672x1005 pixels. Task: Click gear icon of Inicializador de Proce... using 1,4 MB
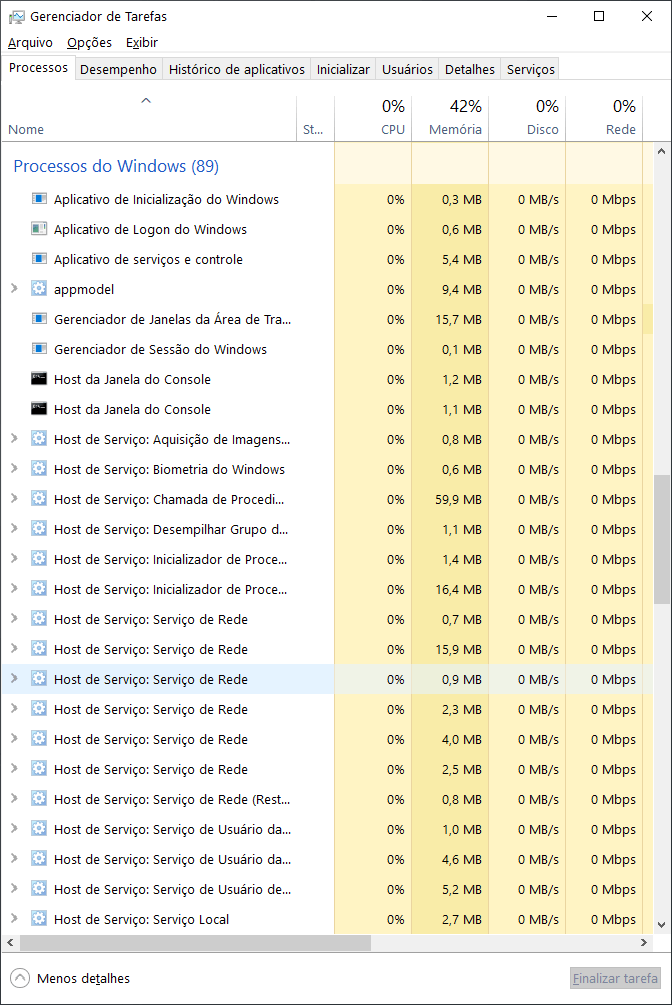(39, 558)
